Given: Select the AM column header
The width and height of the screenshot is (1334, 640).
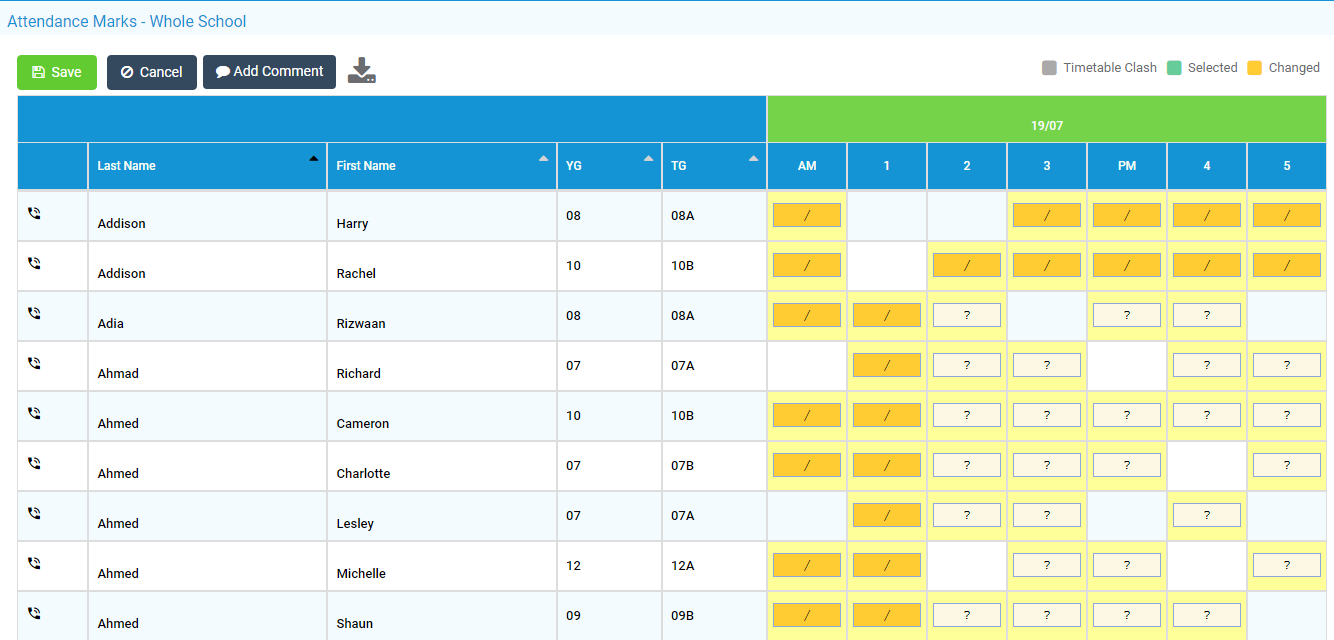Looking at the screenshot, I should coord(806,166).
